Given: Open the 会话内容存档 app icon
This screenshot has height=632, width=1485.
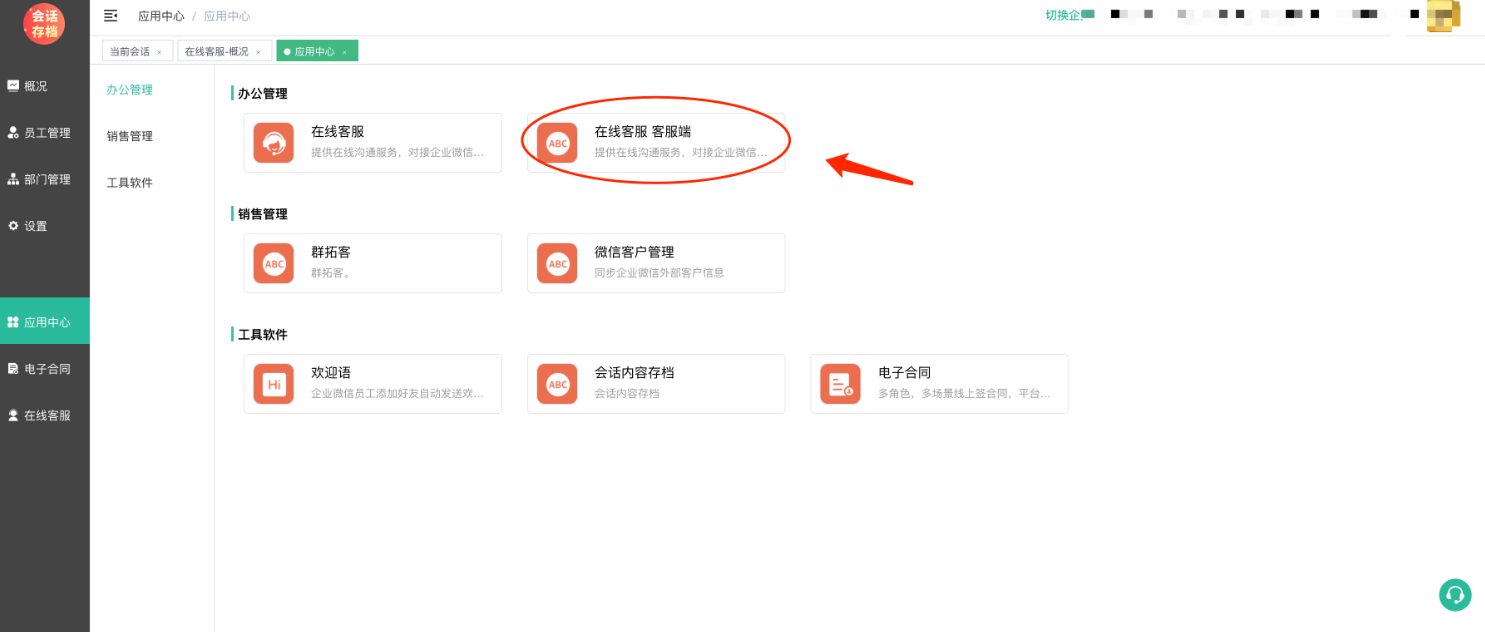Looking at the screenshot, I should (x=557, y=384).
